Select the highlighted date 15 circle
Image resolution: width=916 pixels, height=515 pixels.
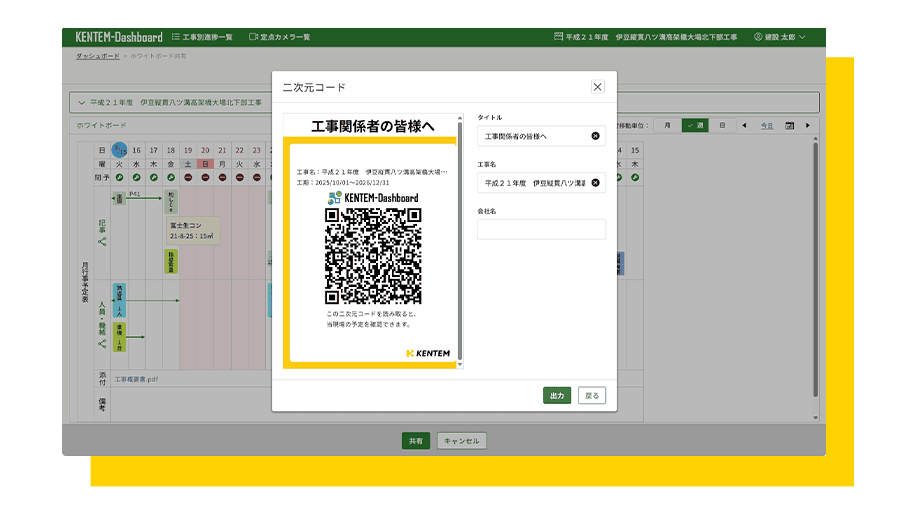point(120,149)
